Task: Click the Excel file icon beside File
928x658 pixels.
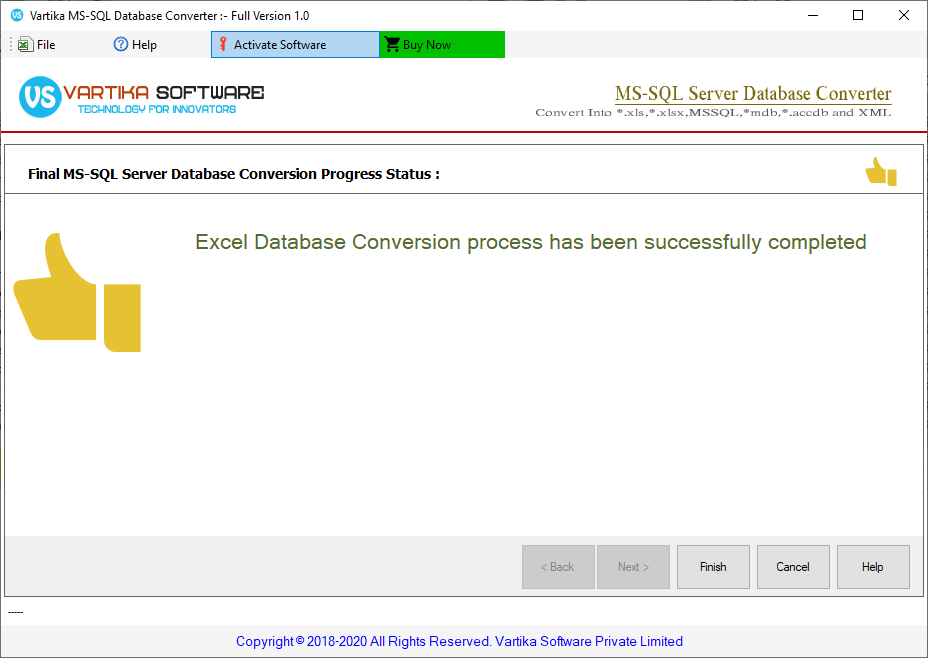Action: click(25, 44)
